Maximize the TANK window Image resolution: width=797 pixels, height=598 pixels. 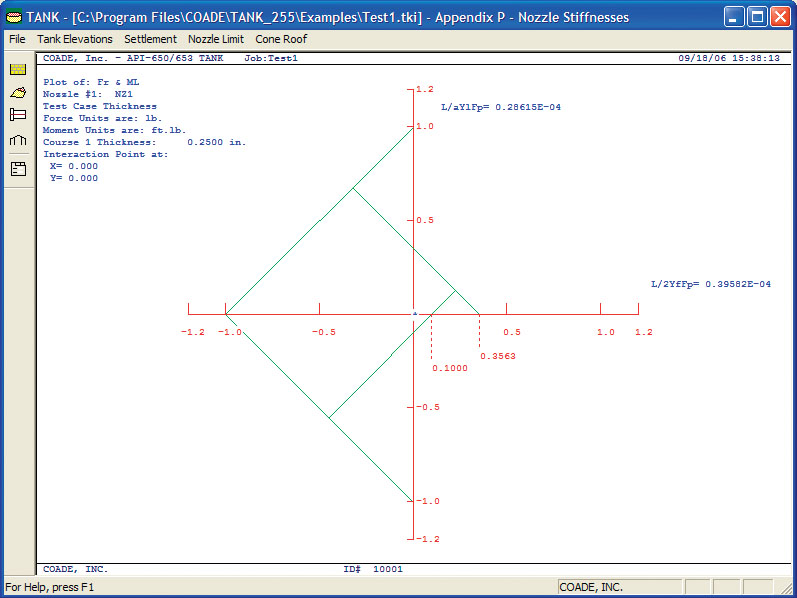[757, 17]
